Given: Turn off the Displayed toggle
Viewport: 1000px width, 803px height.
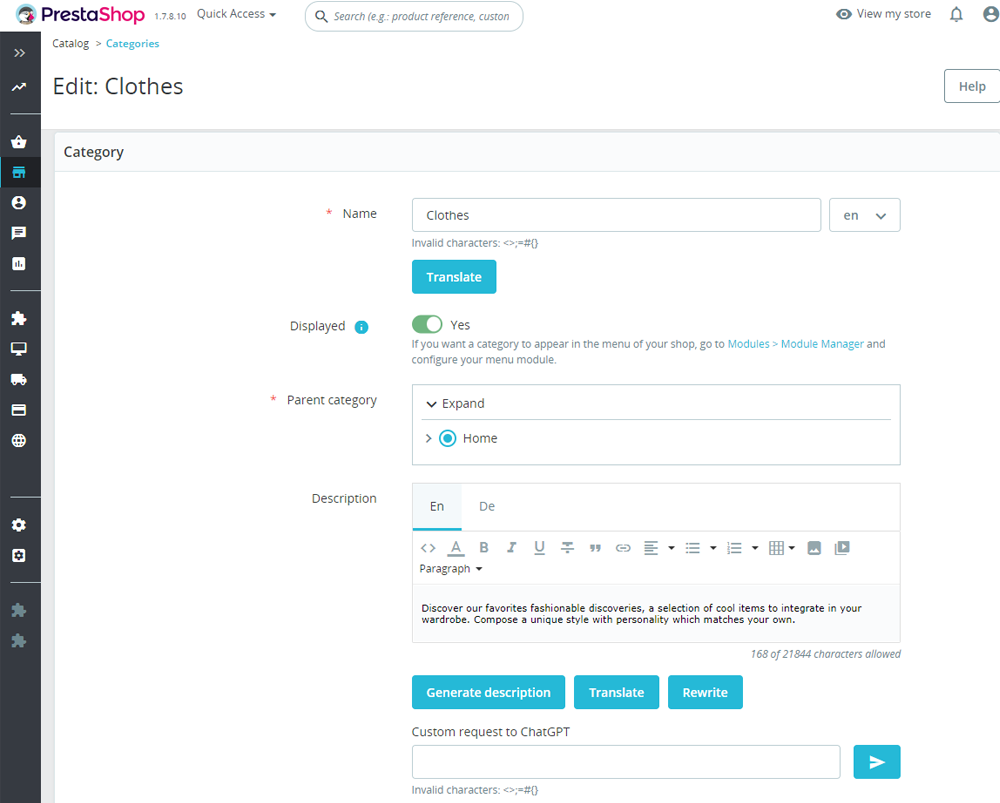Looking at the screenshot, I should pyautogui.click(x=427, y=324).
